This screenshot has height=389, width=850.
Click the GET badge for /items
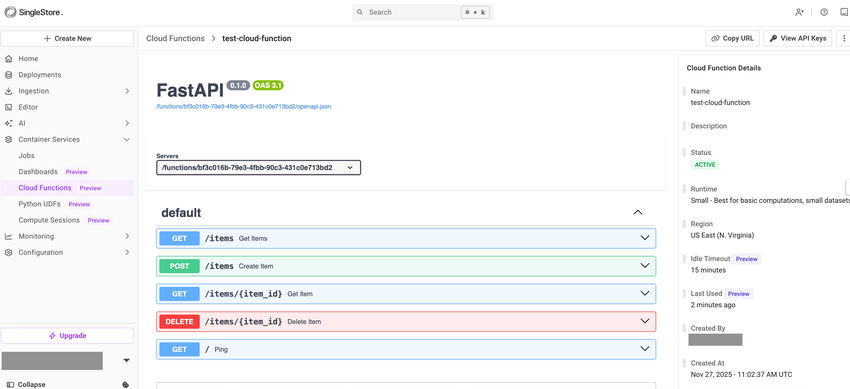click(x=179, y=238)
